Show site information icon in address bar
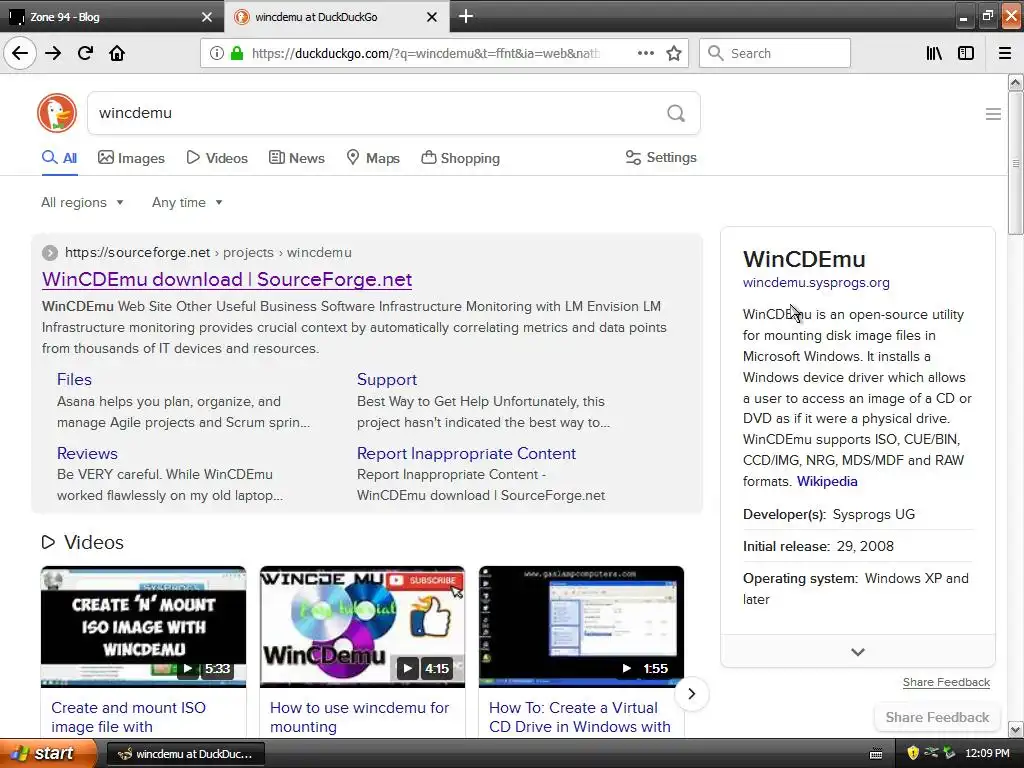 [217, 53]
